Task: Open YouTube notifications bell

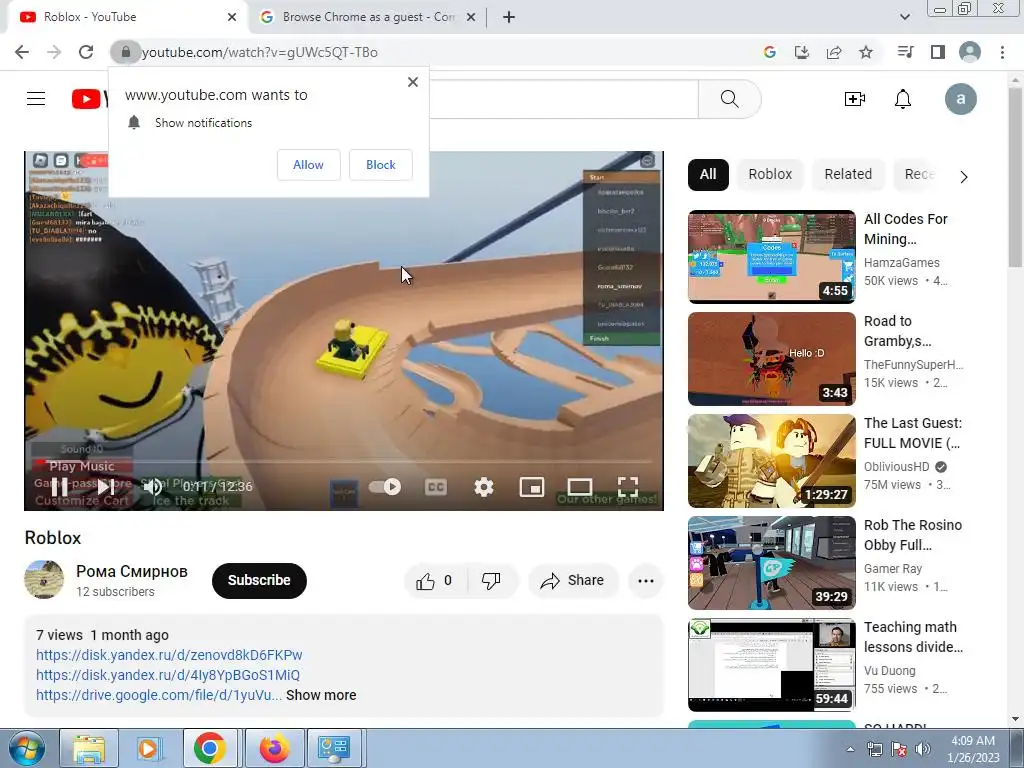Action: (903, 99)
